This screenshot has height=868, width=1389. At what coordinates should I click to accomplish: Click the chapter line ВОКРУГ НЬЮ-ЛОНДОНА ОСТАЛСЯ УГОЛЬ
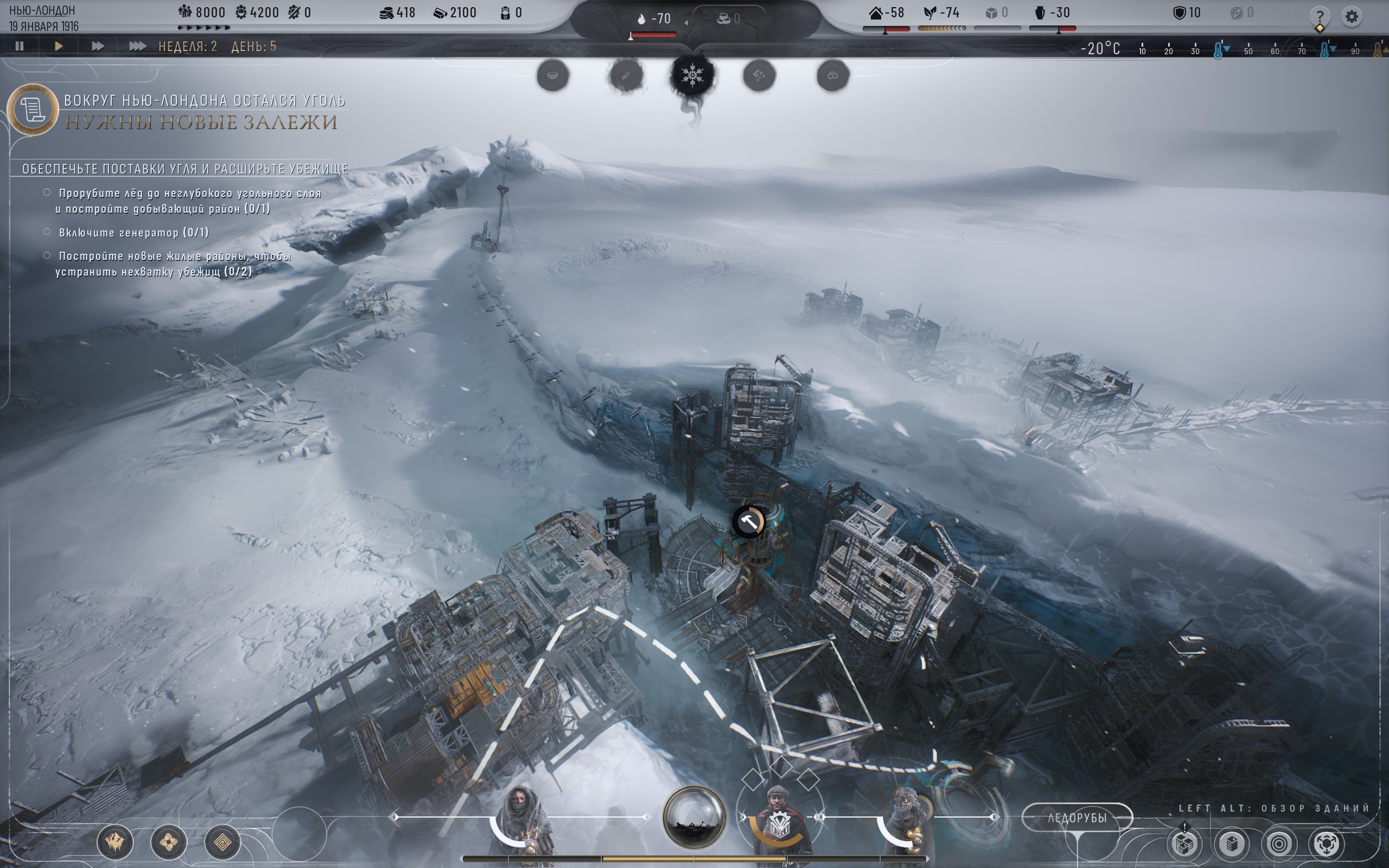point(205,100)
